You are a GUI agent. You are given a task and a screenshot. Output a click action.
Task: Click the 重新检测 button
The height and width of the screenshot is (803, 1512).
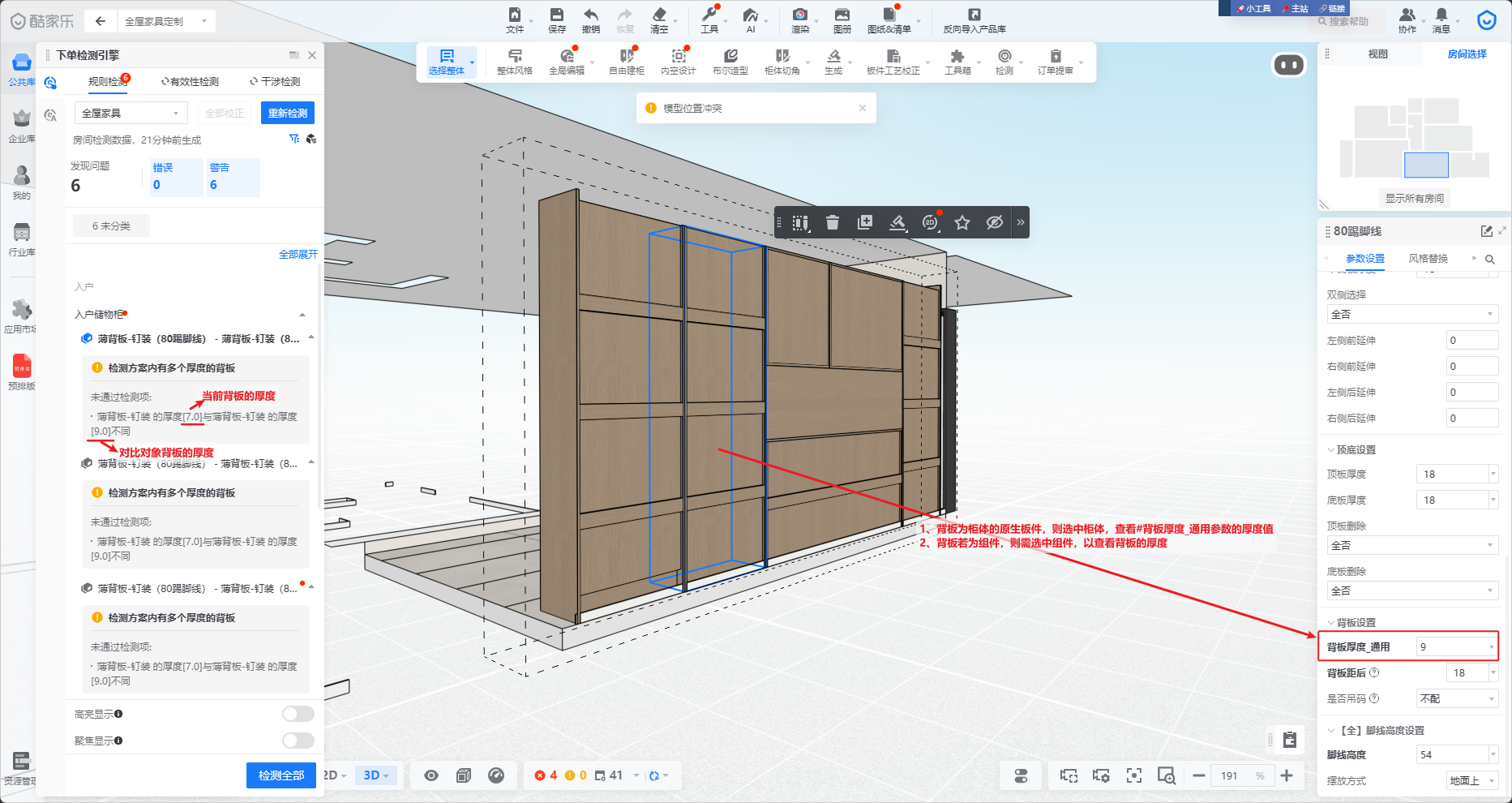tap(287, 113)
